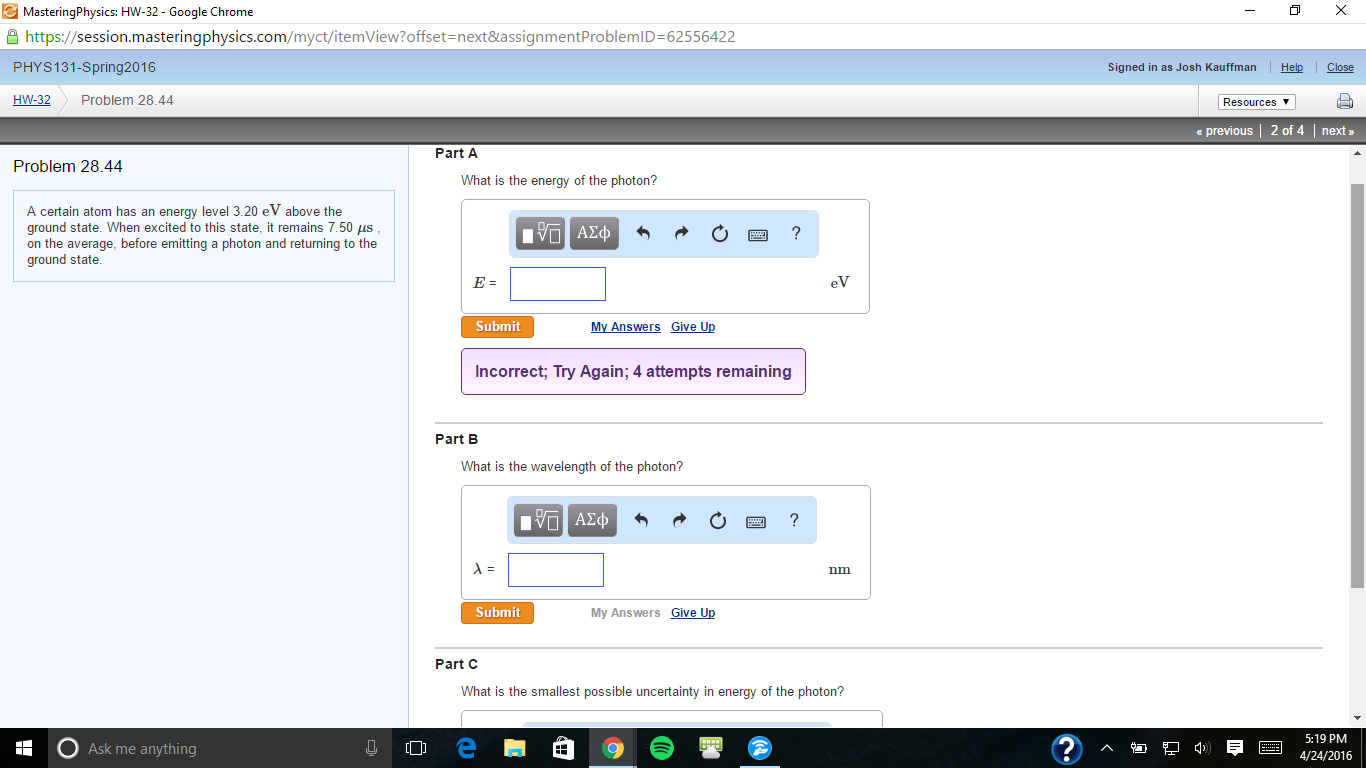Click inside the λ answer input field
The width and height of the screenshot is (1366, 768).
click(555, 569)
